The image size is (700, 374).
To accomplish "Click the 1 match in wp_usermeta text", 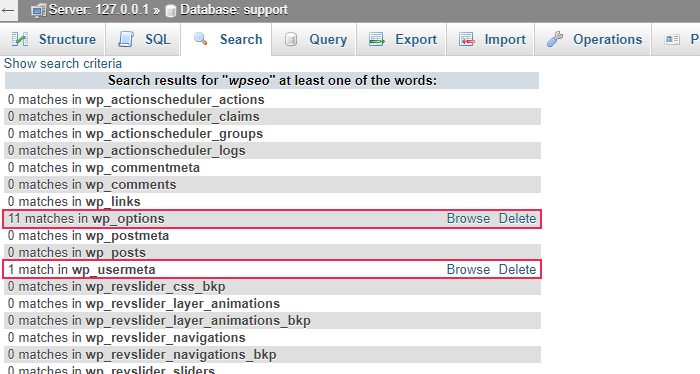I will 82,269.
